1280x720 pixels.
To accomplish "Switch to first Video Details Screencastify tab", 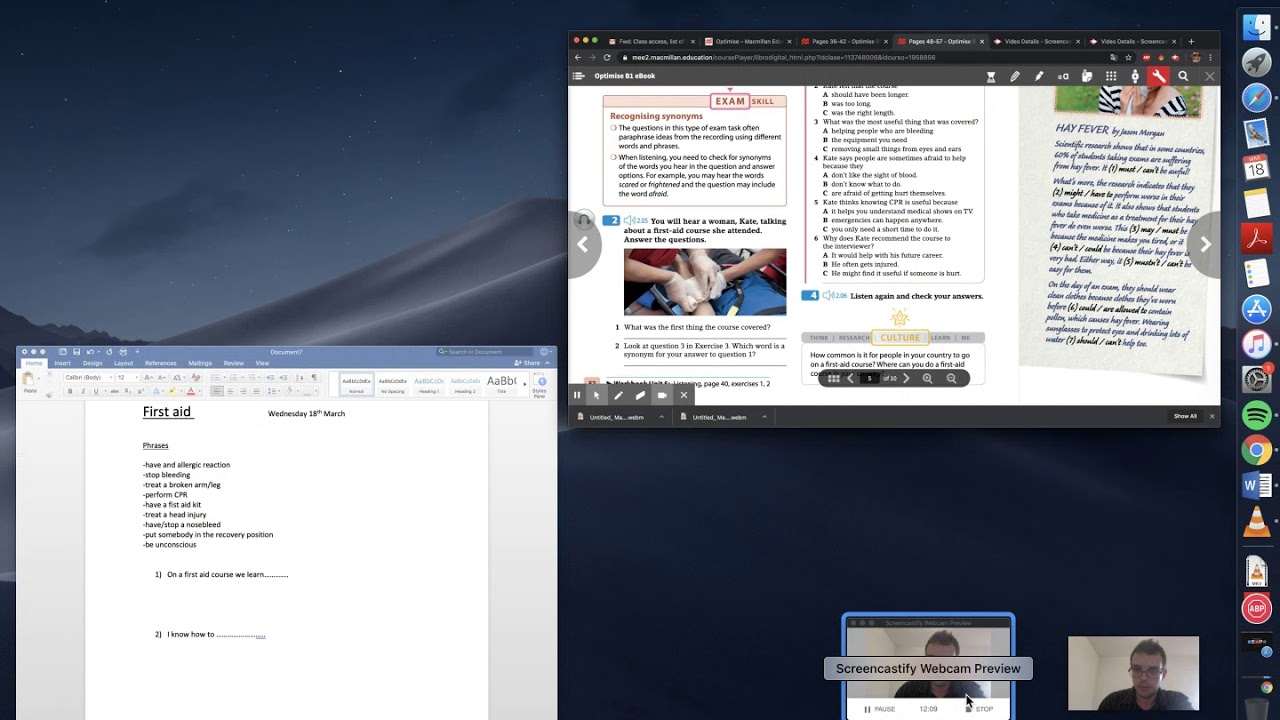I will [1038, 41].
